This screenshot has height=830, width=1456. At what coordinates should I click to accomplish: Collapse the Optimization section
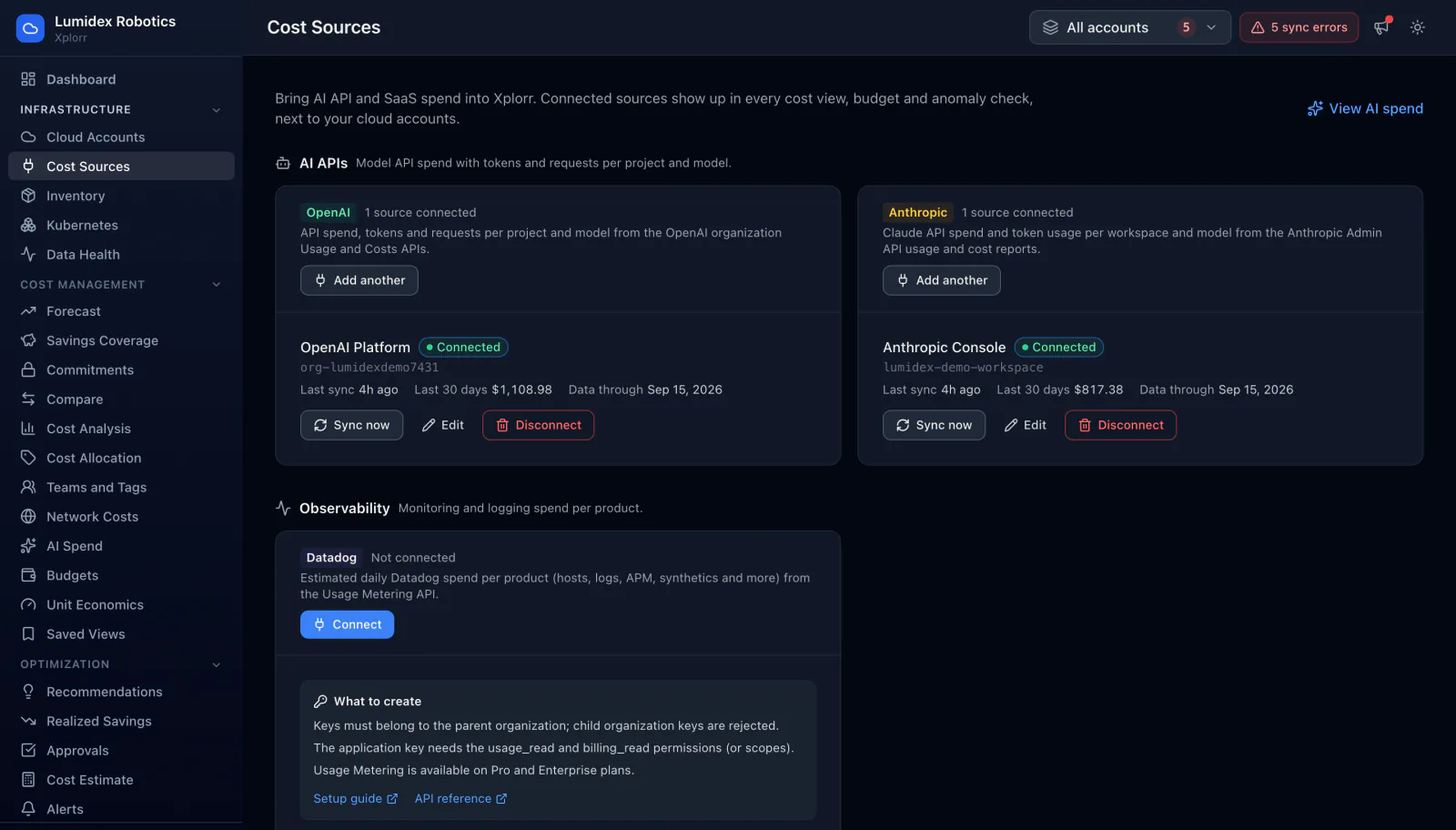tap(217, 664)
